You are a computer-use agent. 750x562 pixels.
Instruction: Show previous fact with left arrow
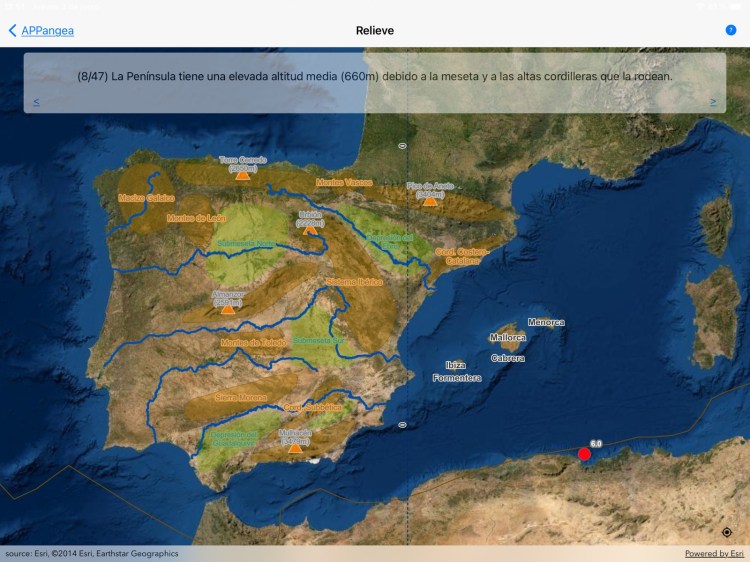coord(36,102)
